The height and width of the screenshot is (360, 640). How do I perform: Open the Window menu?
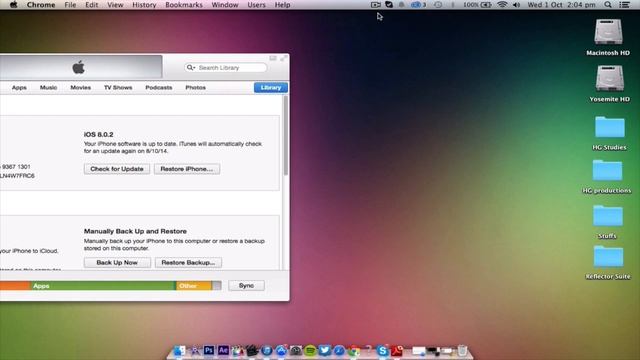pyautogui.click(x=225, y=5)
